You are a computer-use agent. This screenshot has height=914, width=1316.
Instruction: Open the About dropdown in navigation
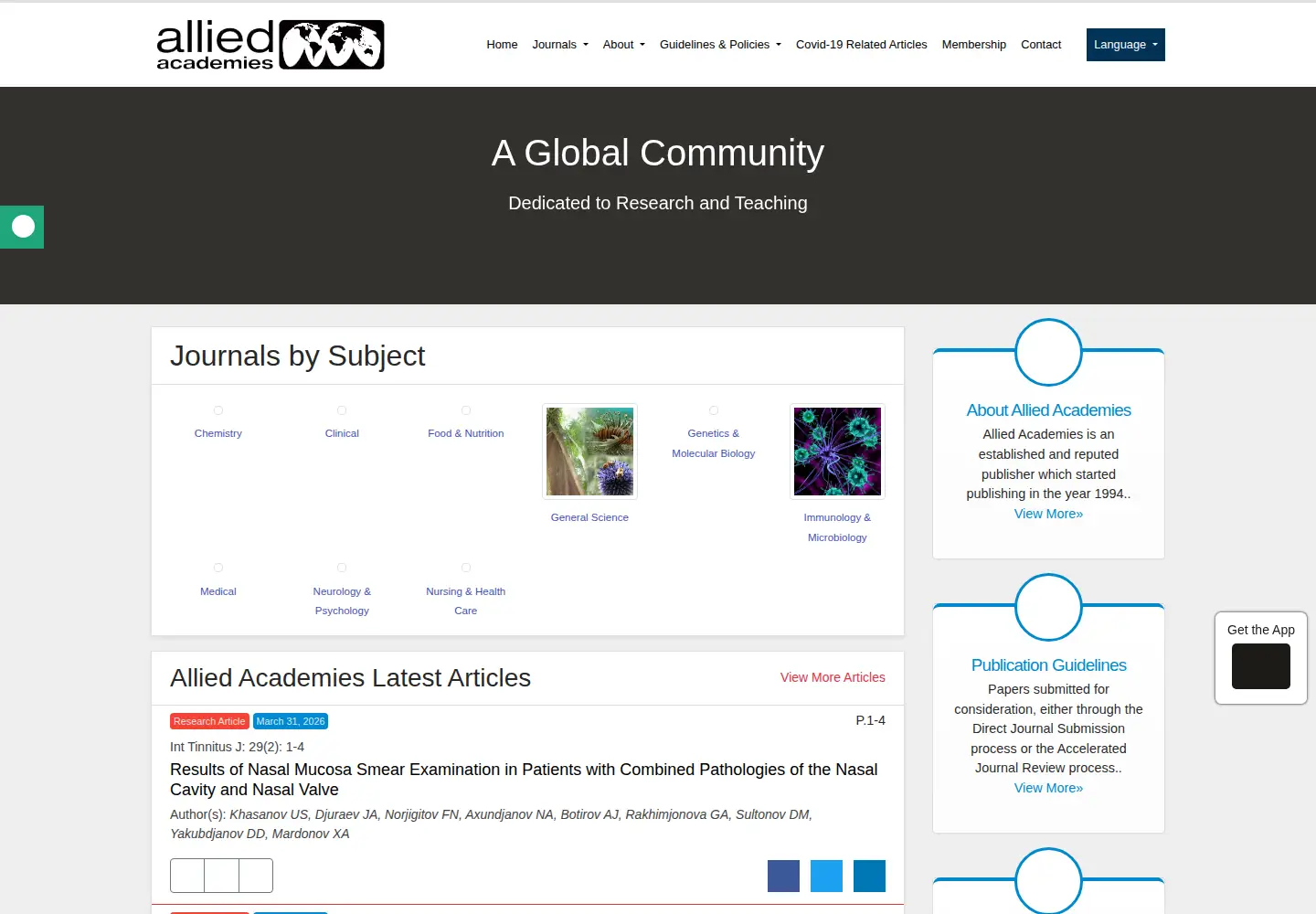click(624, 45)
